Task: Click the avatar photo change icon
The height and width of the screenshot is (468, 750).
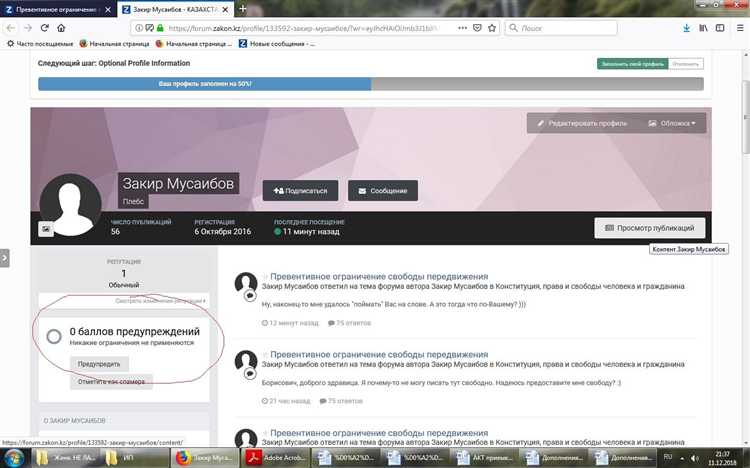Action: [x=45, y=229]
